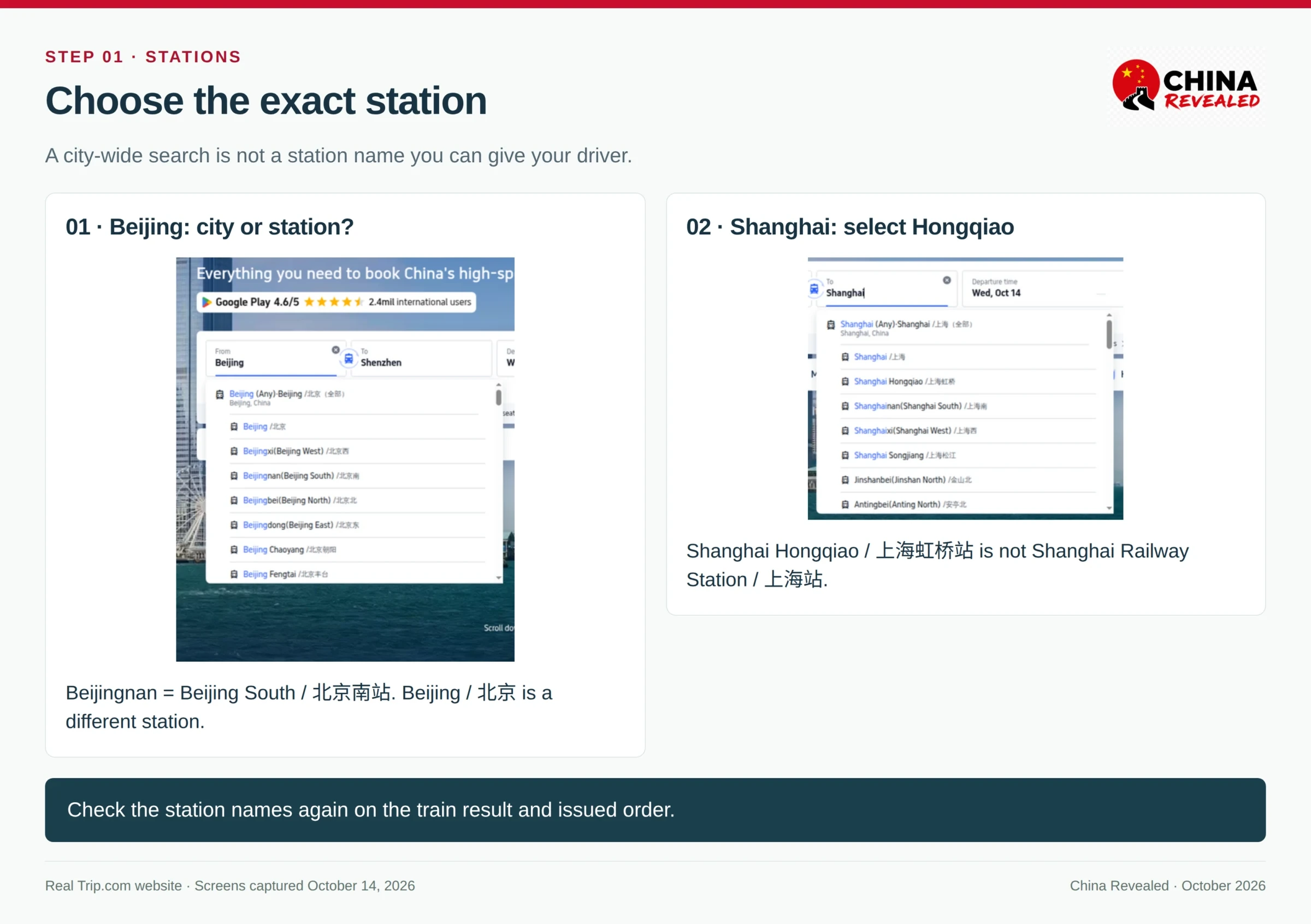Pick Beijingdong(Beijing East) from the station list
This screenshot has width=1311, height=924.
tap(357, 525)
